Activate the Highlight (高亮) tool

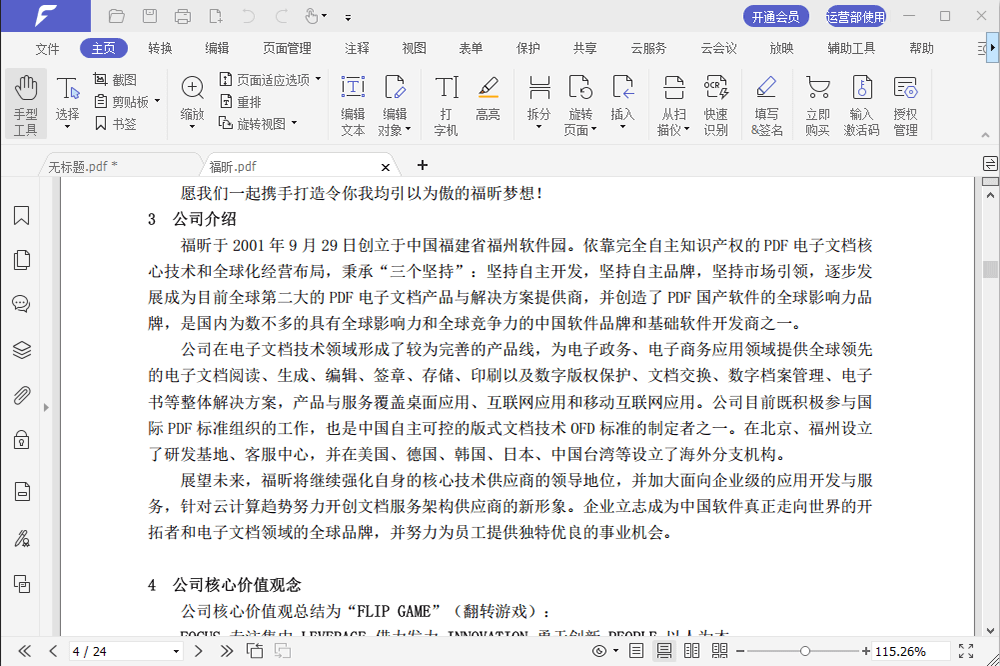tap(488, 99)
